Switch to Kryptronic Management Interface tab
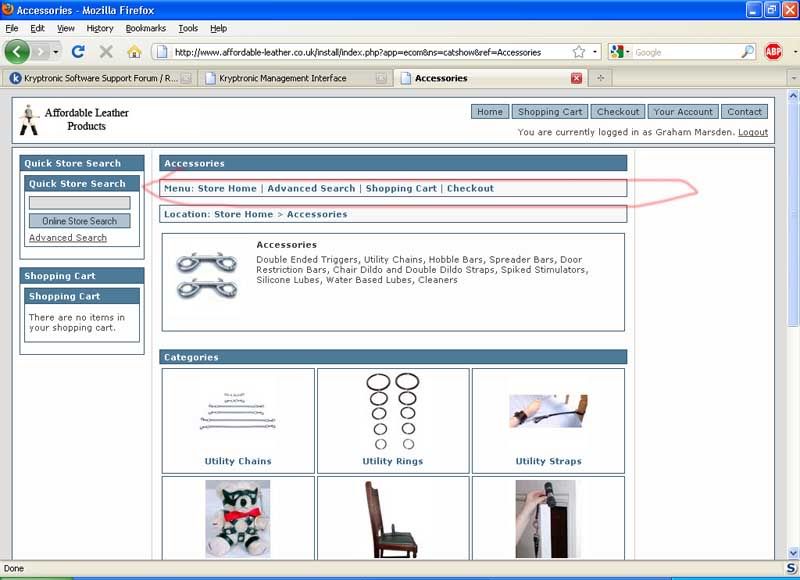Image resolution: width=800 pixels, height=580 pixels. (295, 78)
